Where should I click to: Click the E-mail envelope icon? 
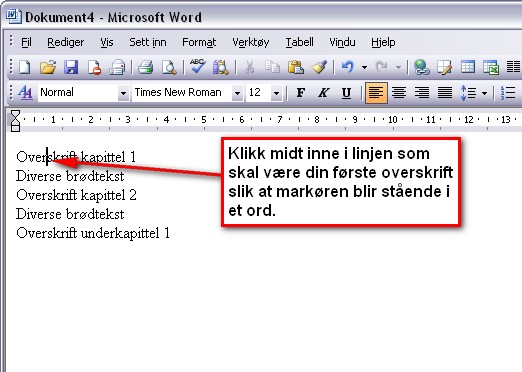(117, 67)
